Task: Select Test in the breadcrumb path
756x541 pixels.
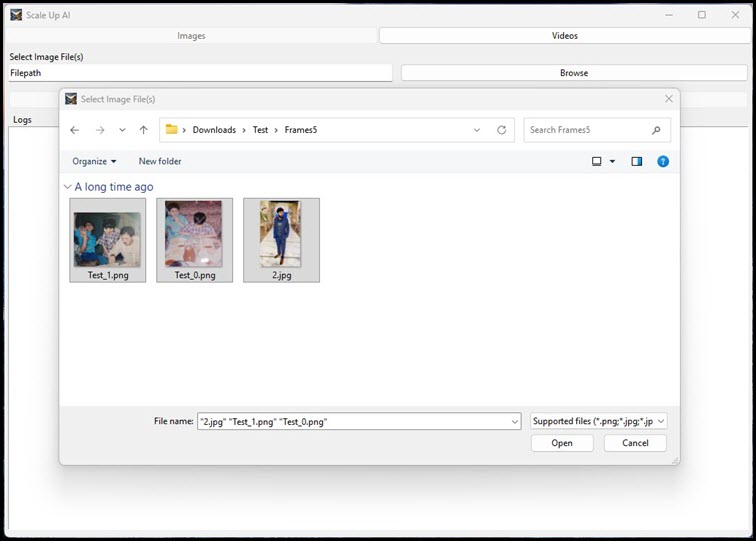Action: (x=260, y=130)
